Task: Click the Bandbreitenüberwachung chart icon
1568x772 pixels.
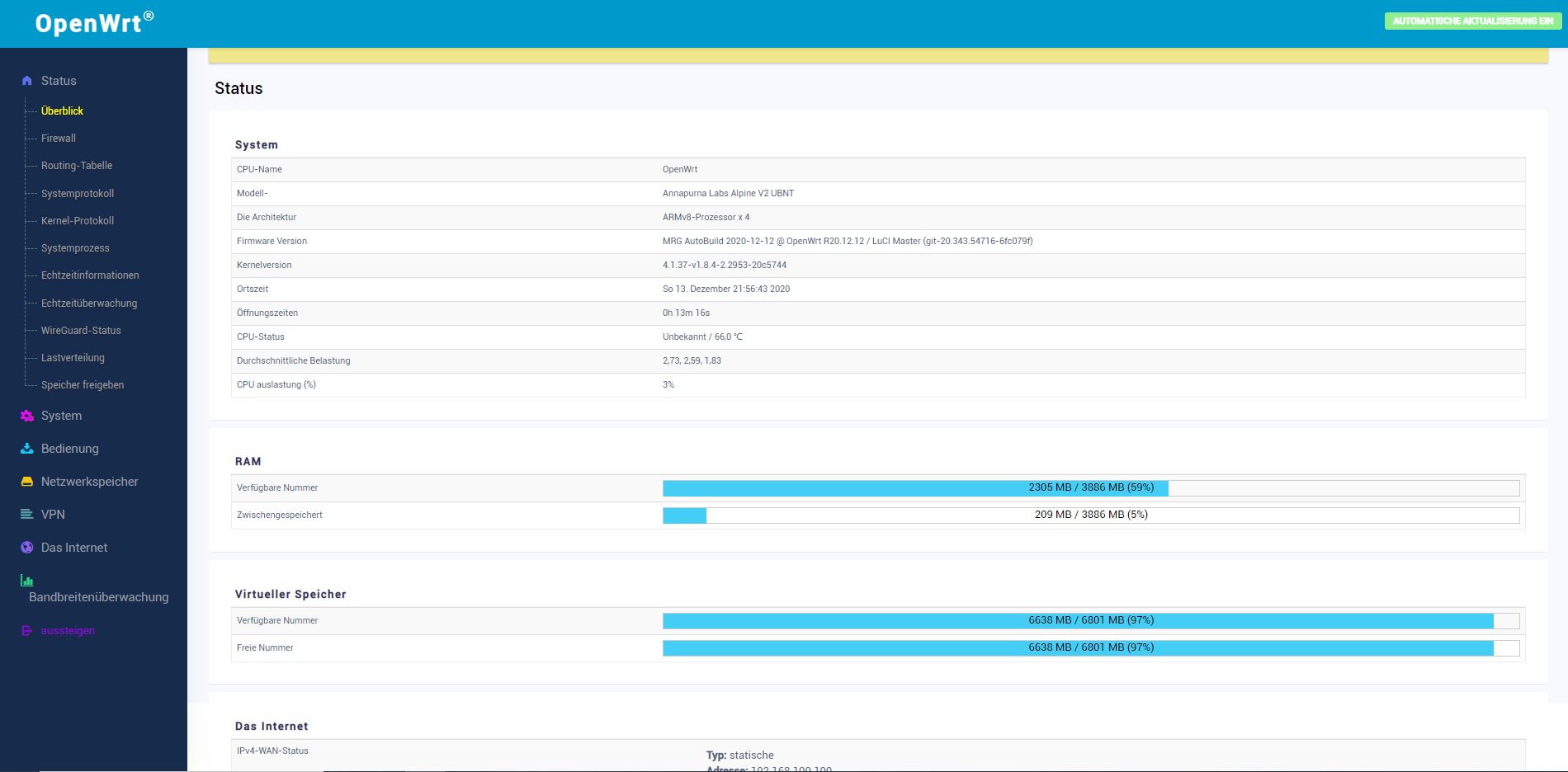Action: 26,580
